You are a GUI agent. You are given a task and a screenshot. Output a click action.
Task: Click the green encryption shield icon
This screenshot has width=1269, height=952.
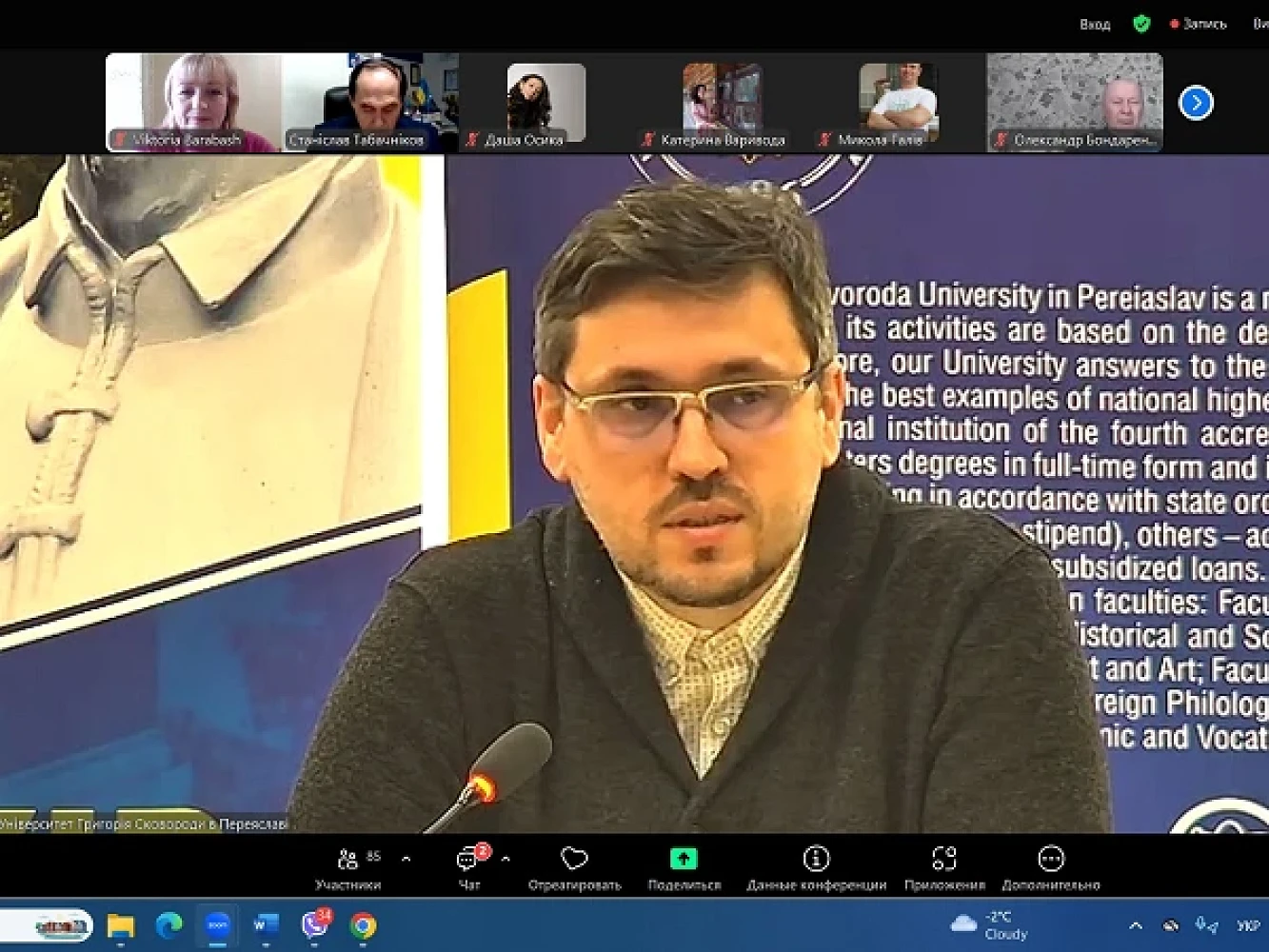(x=1141, y=24)
